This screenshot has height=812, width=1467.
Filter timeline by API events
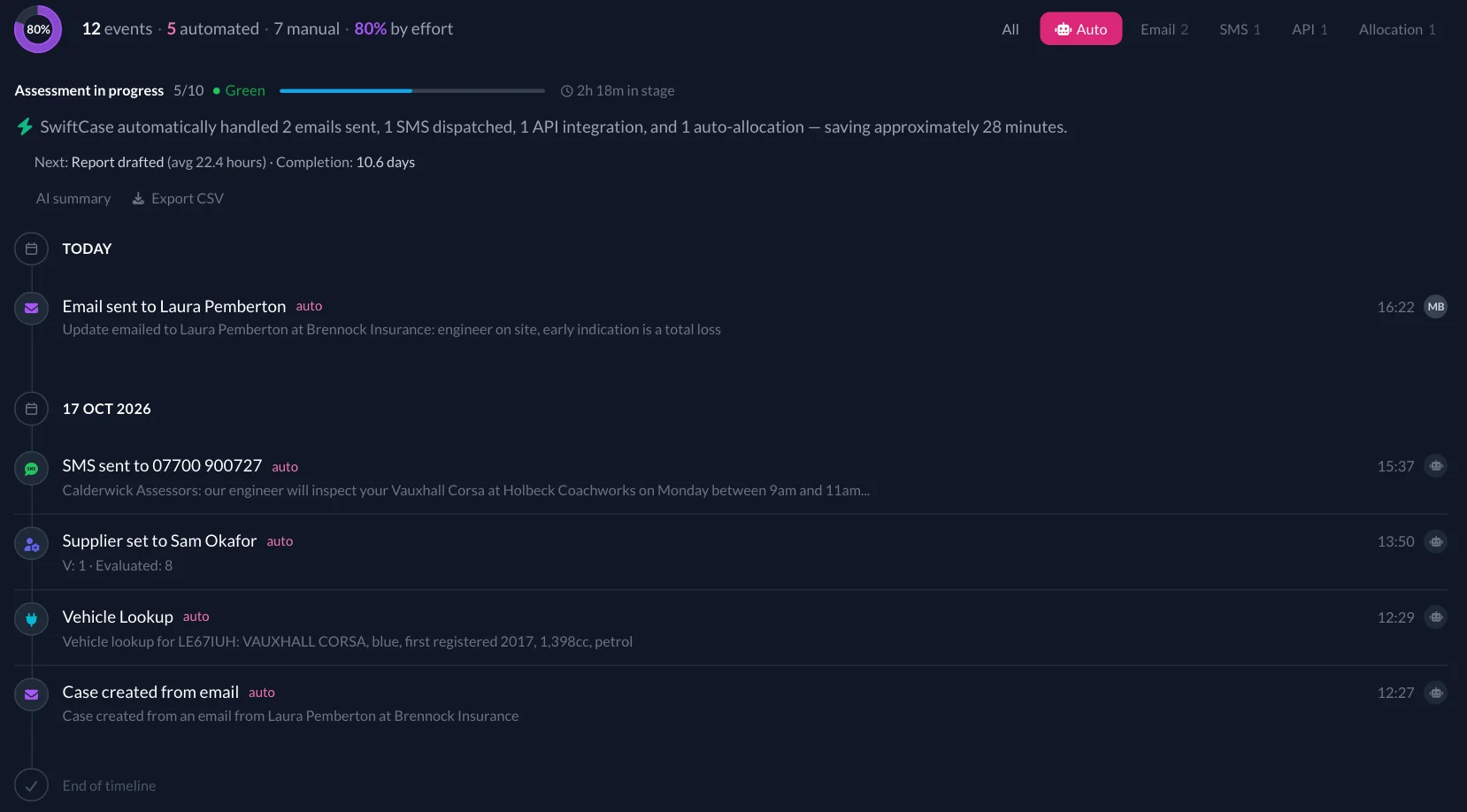[x=1310, y=29]
